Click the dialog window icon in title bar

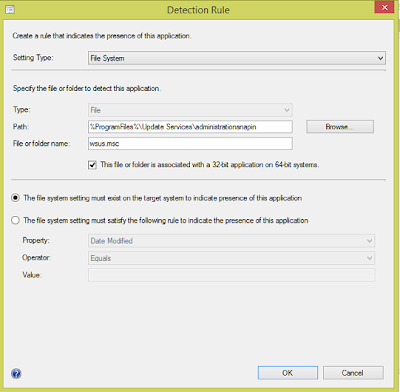(10, 10)
